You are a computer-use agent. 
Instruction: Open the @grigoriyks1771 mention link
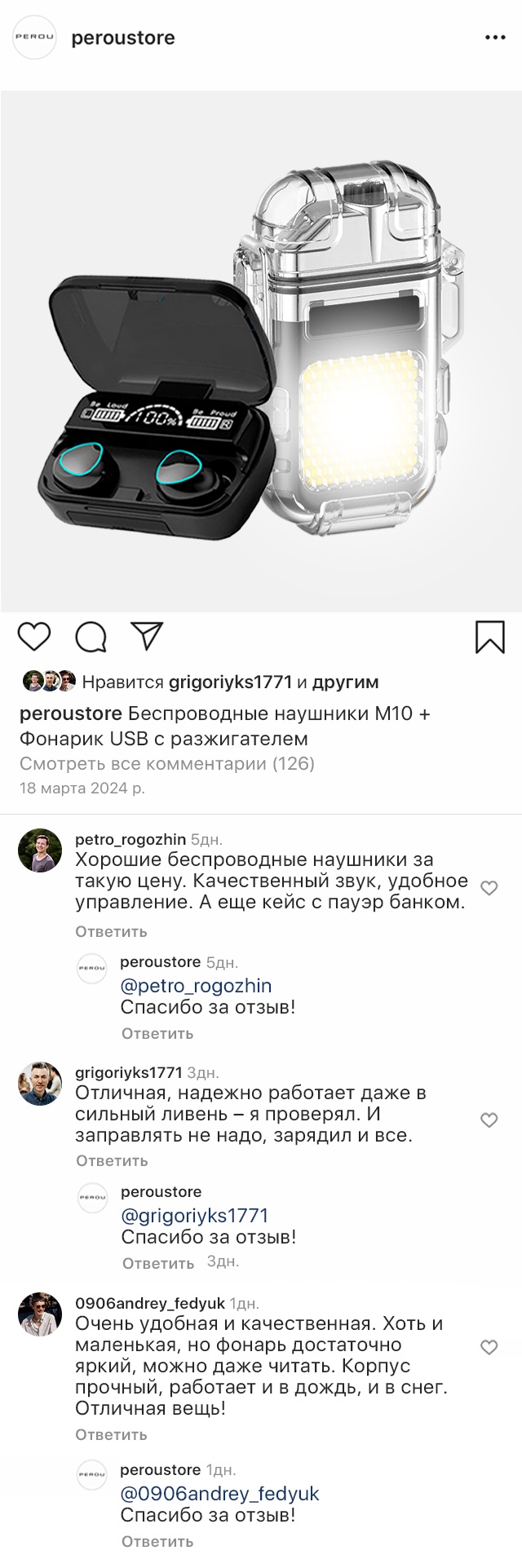(x=195, y=1216)
